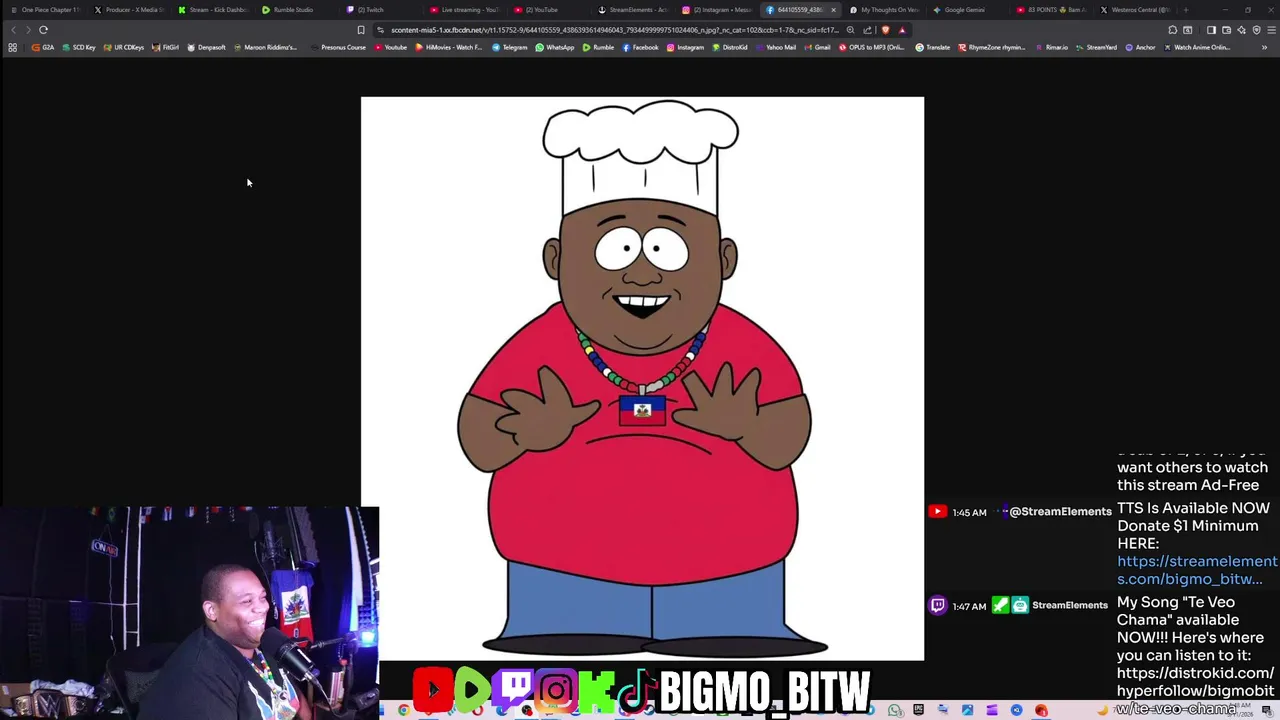Screen dimensions: 1280x720
Task: Open the FitGirl bookmark
Action: 165,47
